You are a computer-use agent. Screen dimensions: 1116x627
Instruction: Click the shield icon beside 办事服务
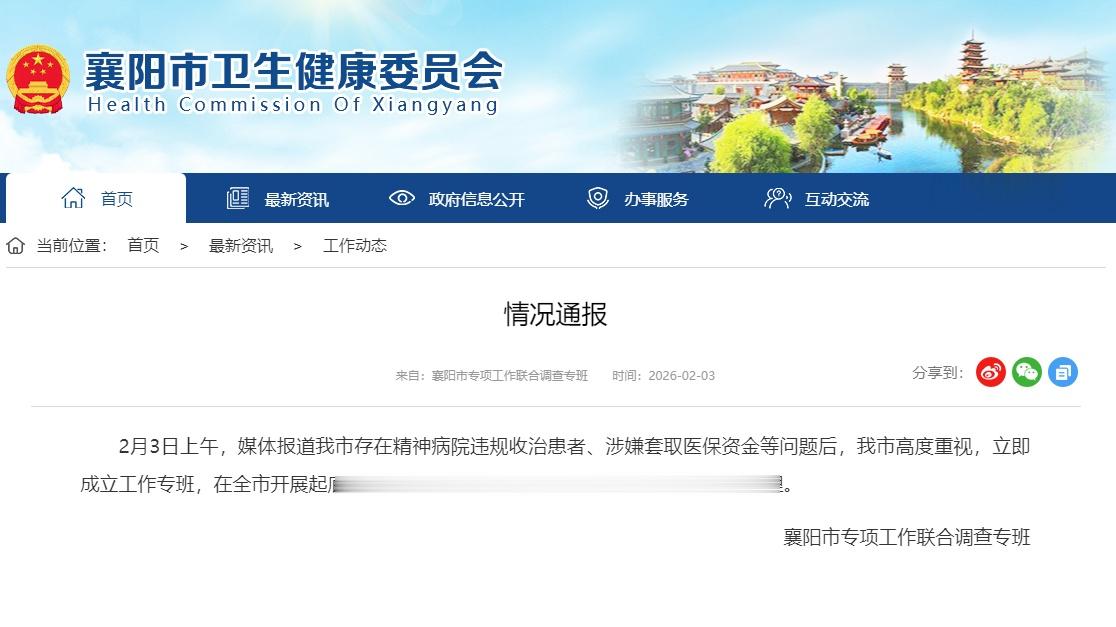tap(597, 197)
